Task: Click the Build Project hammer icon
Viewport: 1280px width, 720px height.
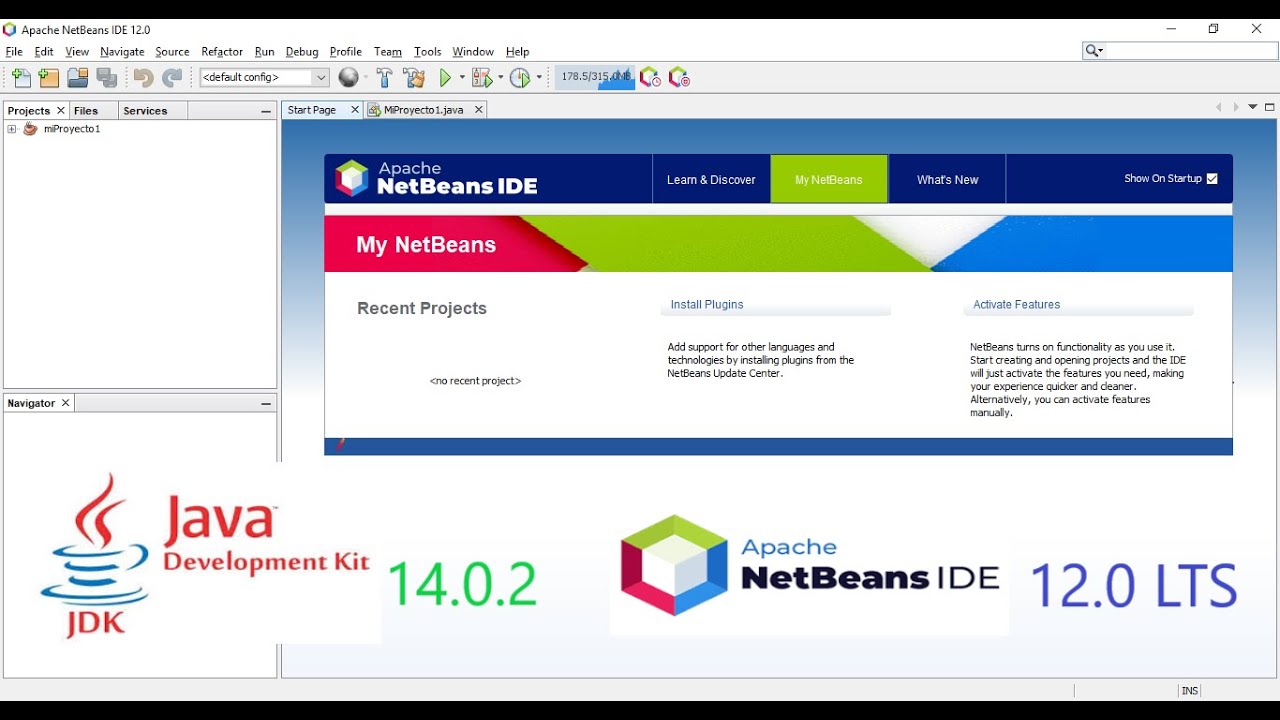Action: [x=385, y=77]
